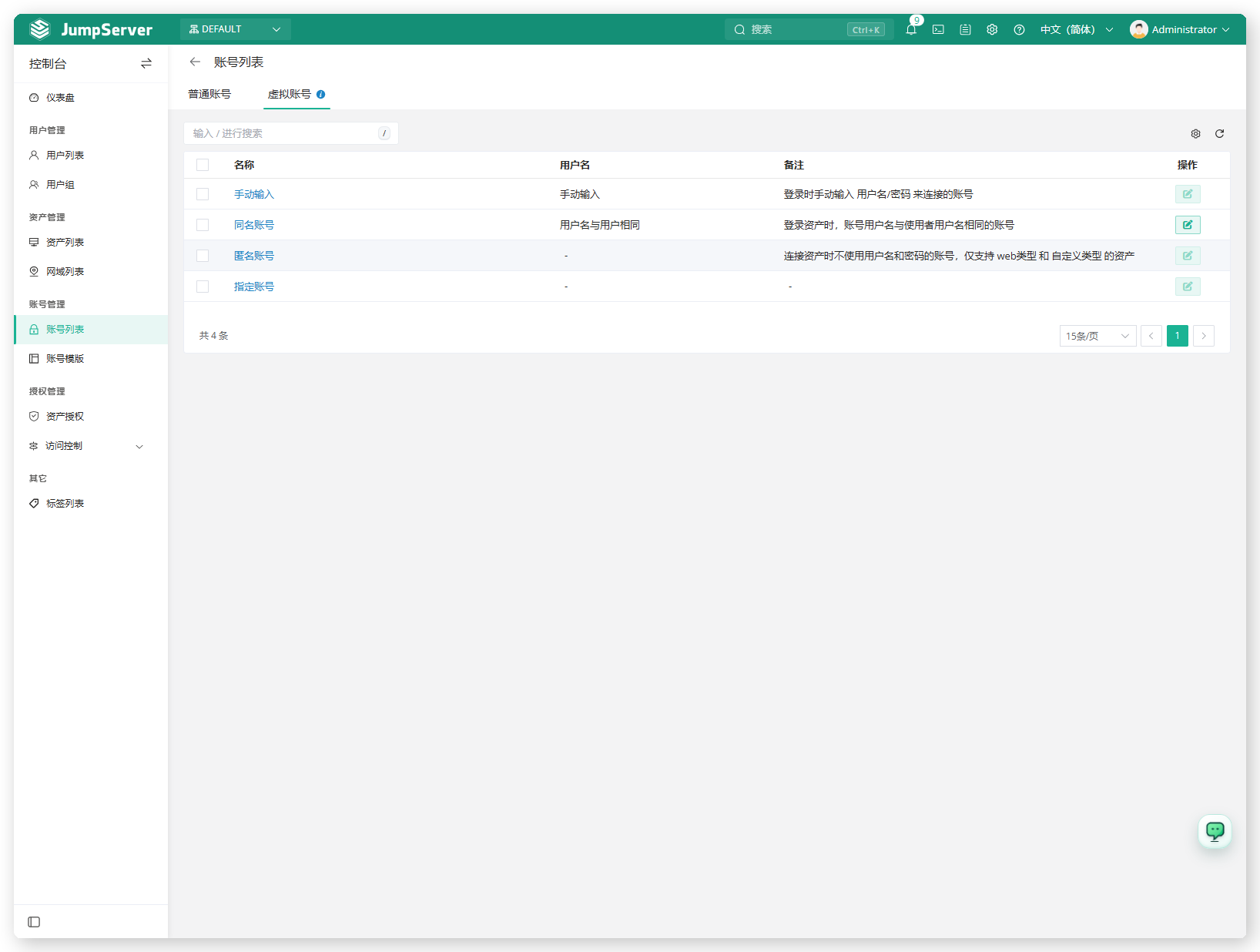Open the 手动输入 account link
1260x952 pixels.
pos(254,194)
